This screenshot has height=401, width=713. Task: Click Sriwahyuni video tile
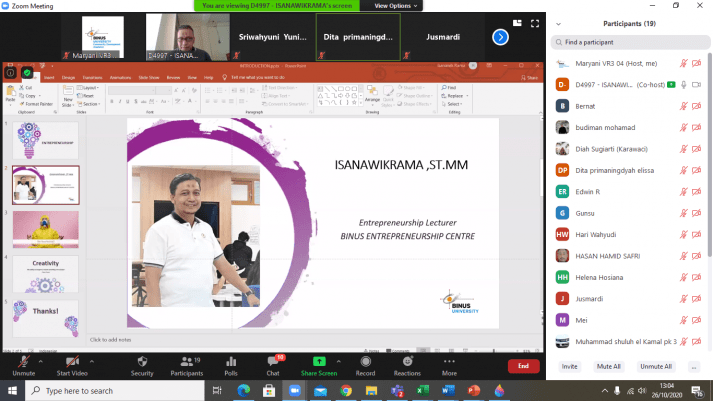tap(273, 37)
